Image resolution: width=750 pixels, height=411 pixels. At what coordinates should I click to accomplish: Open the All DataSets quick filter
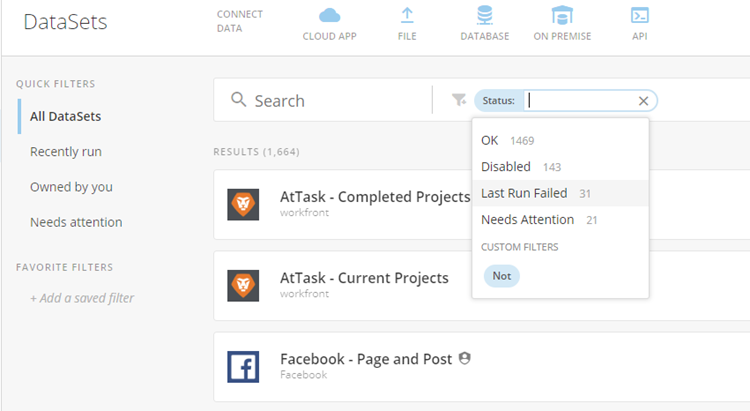point(65,116)
